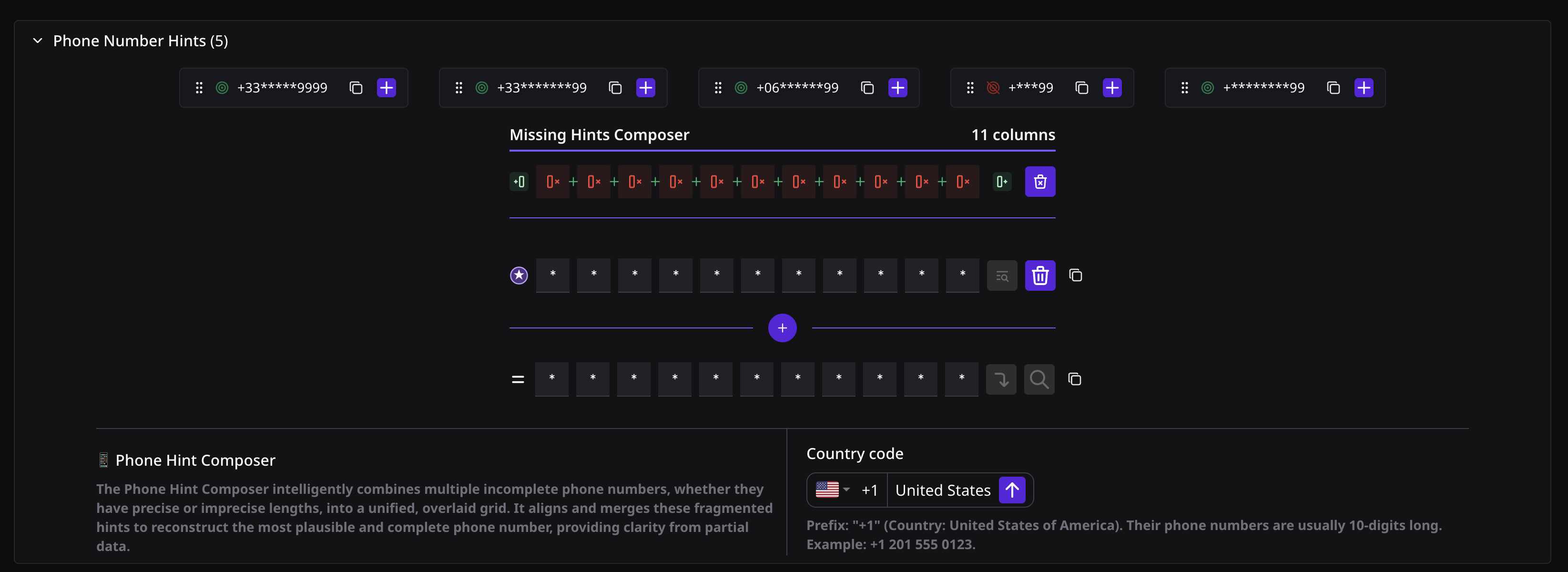Append column at right of composer
This screenshot has height=572, width=1568.
coord(1001,181)
